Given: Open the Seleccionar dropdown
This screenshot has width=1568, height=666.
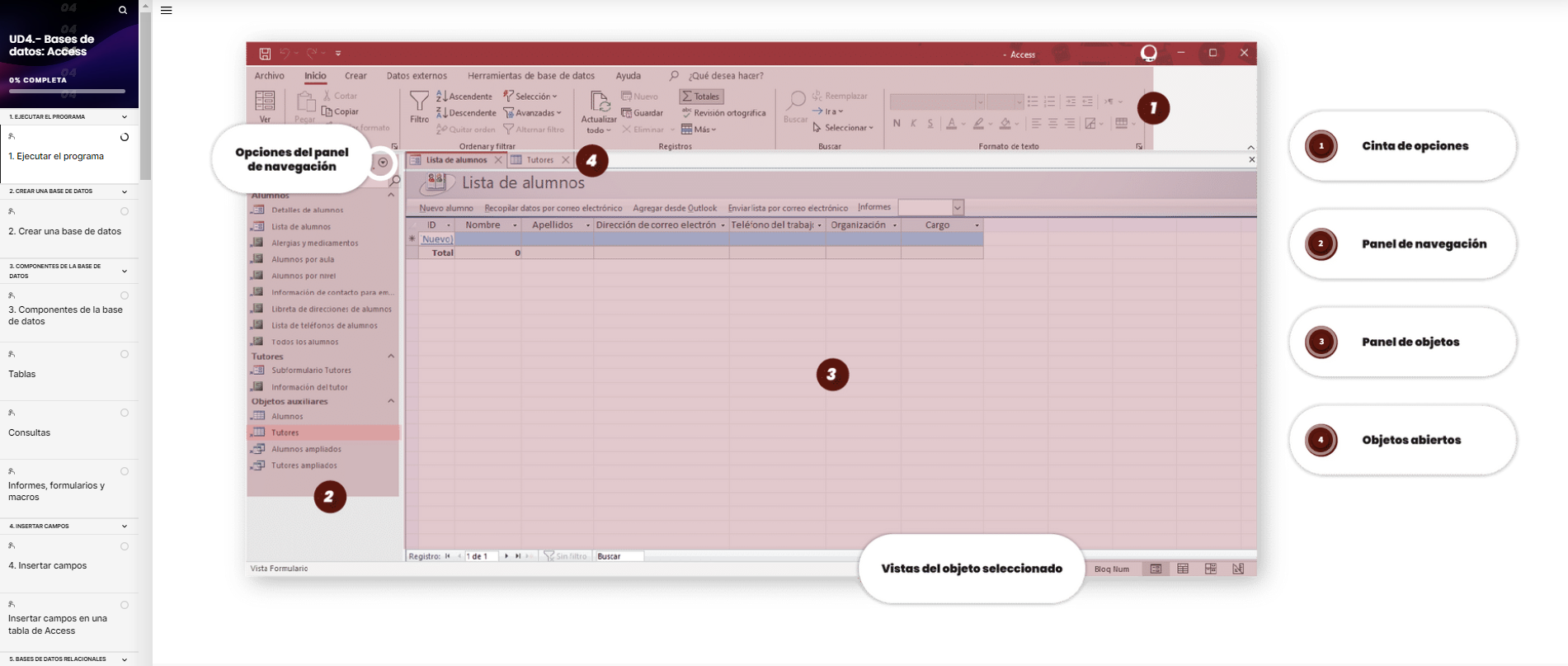Looking at the screenshot, I should pos(843,128).
